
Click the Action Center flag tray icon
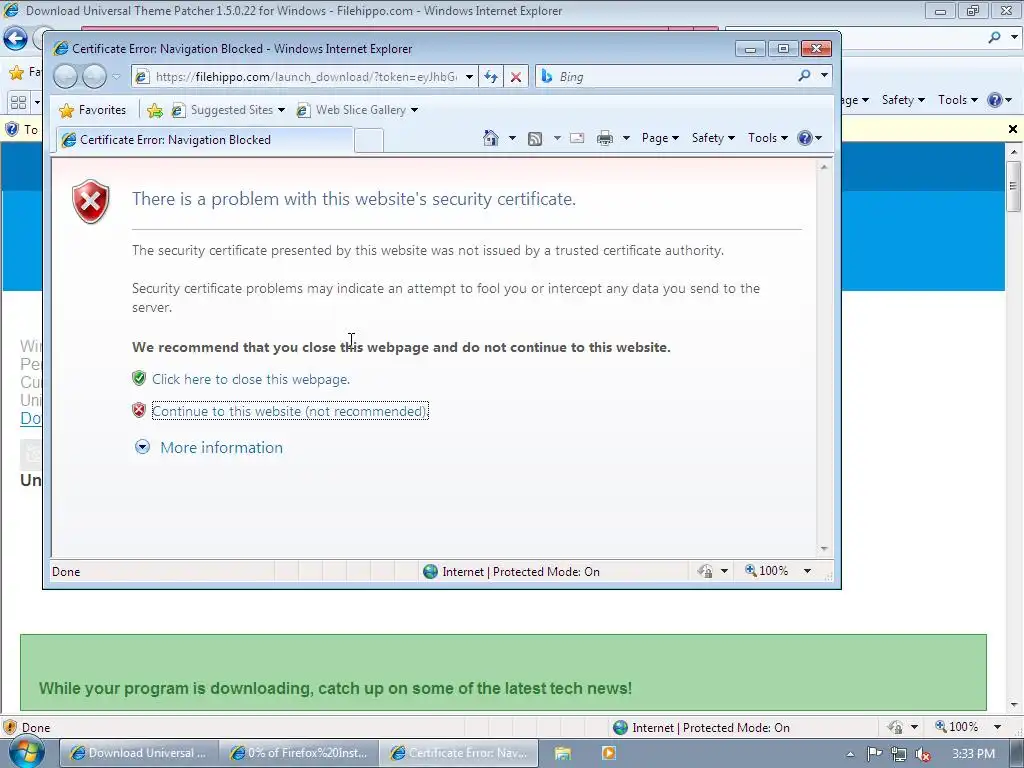coord(874,754)
